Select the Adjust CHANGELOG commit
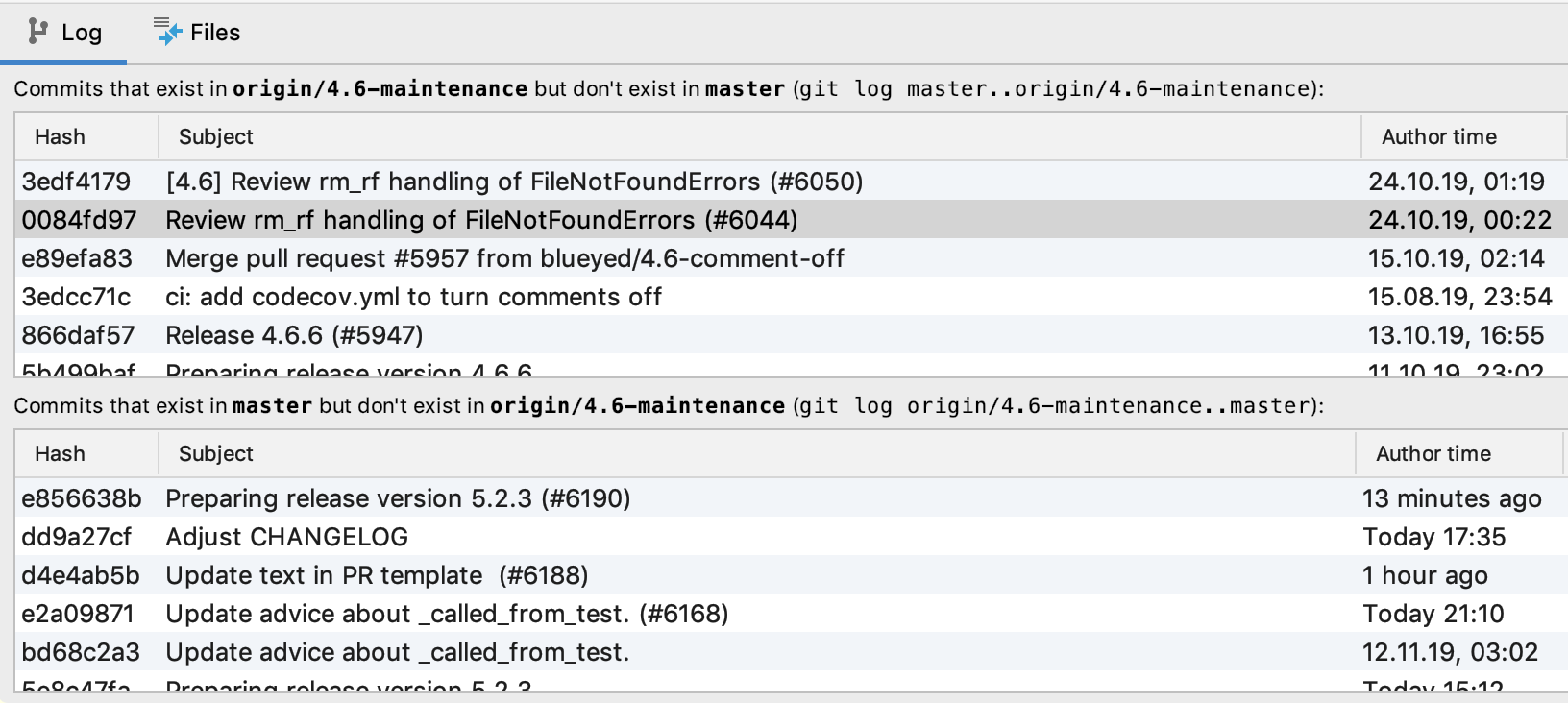 (x=286, y=537)
